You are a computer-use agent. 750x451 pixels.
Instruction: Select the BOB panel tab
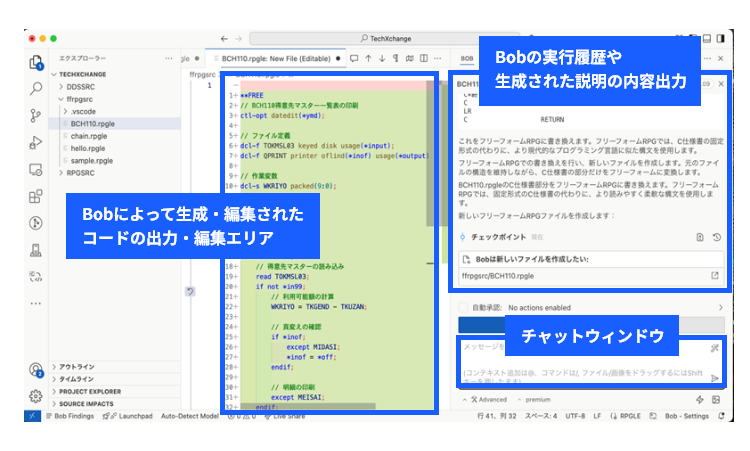[467, 58]
